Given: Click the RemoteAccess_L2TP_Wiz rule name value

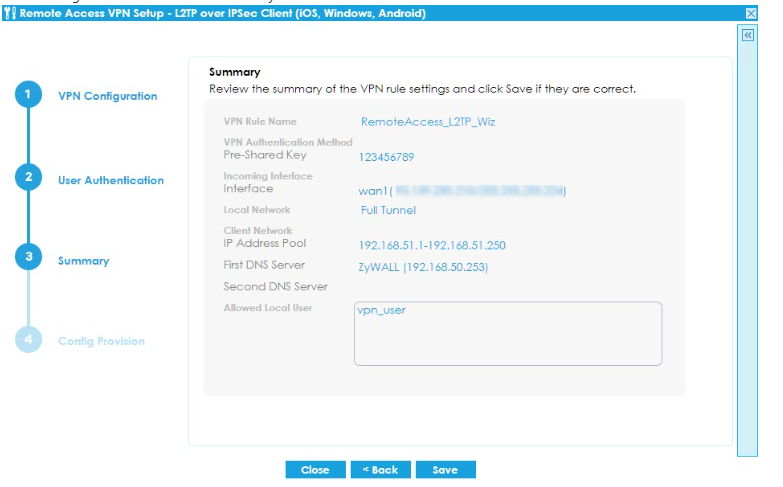Looking at the screenshot, I should [x=428, y=122].
